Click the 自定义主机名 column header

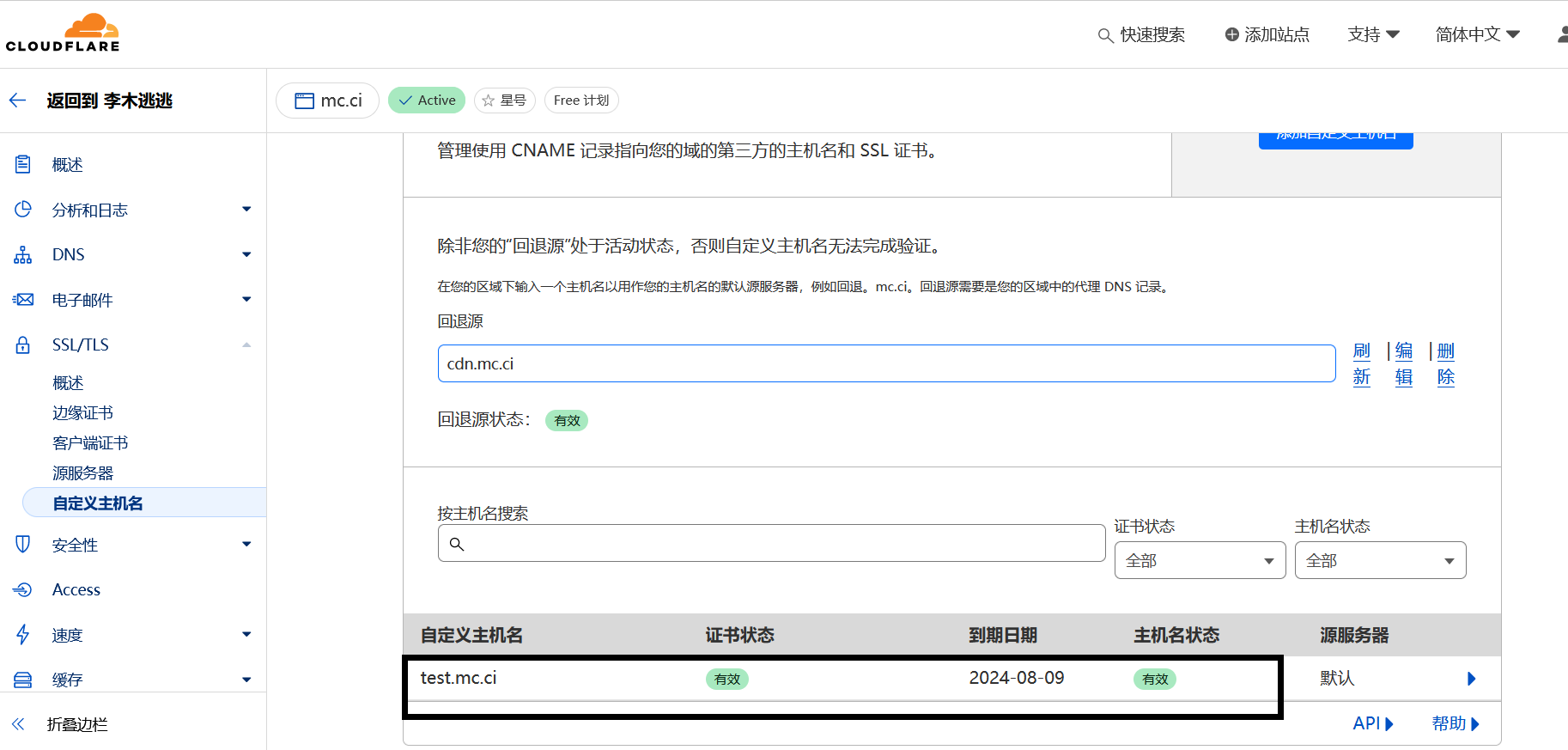(471, 636)
